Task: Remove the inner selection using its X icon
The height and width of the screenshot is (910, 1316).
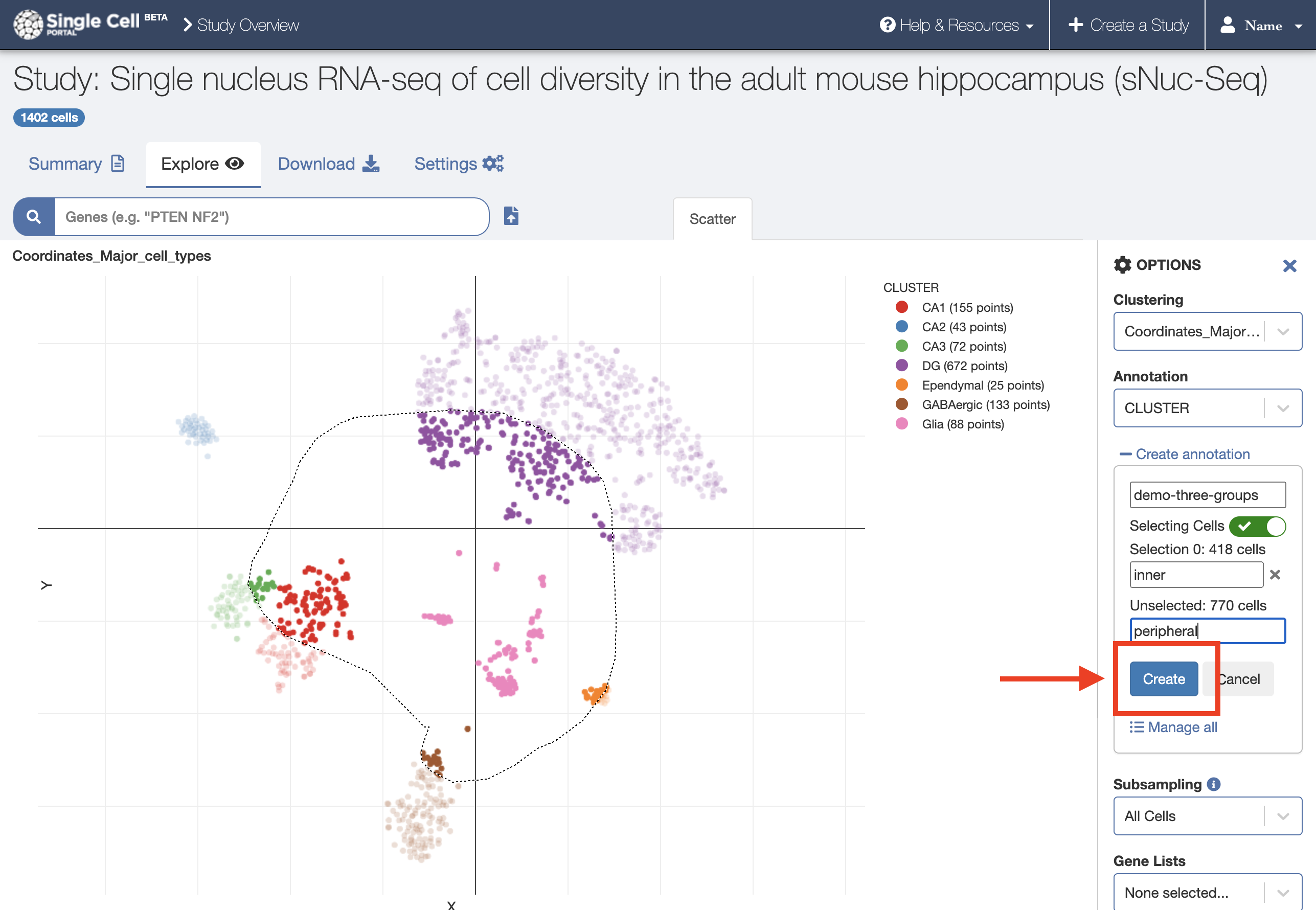Action: pos(1276,575)
